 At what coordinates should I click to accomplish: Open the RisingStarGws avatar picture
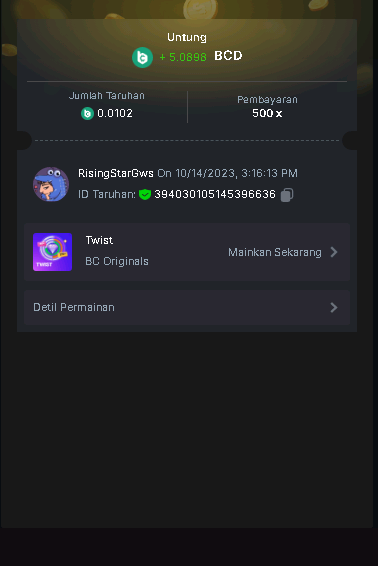pyautogui.click(x=51, y=184)
